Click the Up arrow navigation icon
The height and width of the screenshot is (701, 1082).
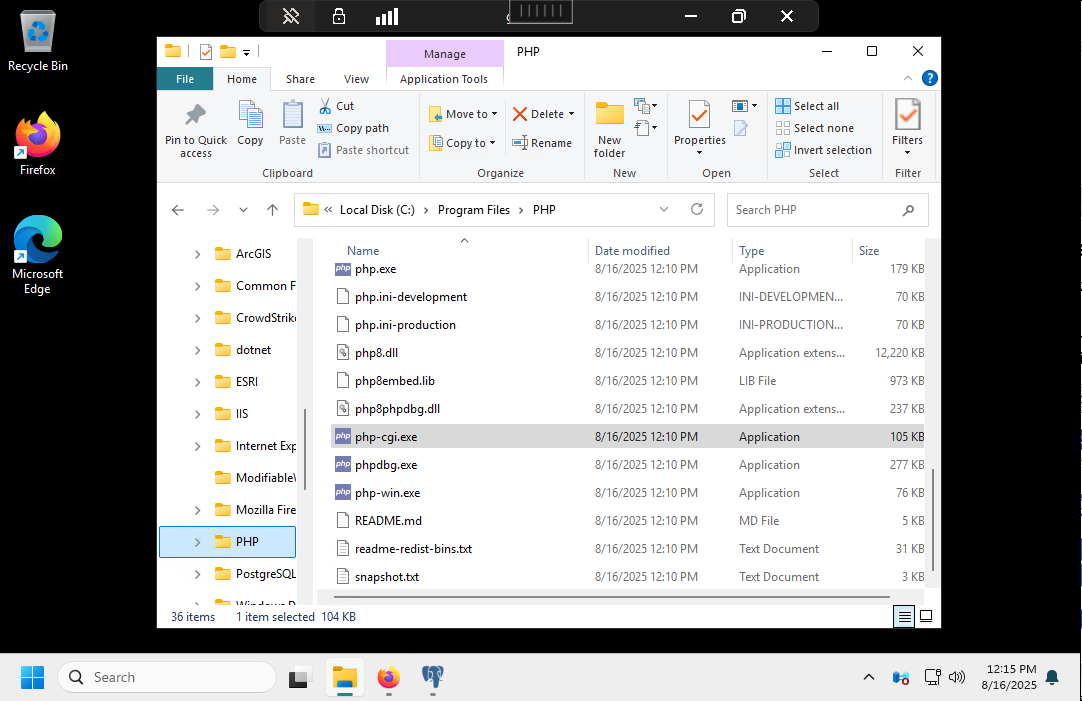(272, 210)
